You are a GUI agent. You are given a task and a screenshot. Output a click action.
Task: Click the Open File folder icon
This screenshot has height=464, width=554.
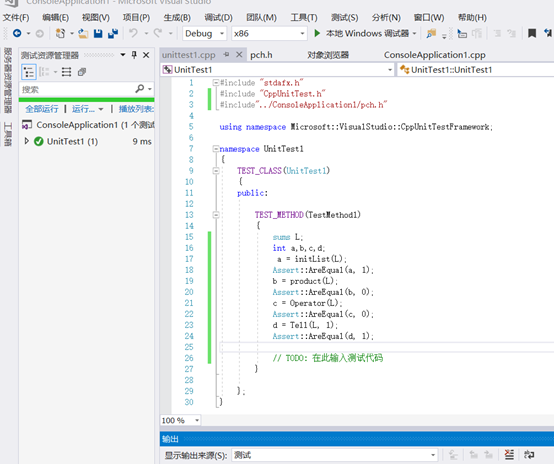point(83,34)
